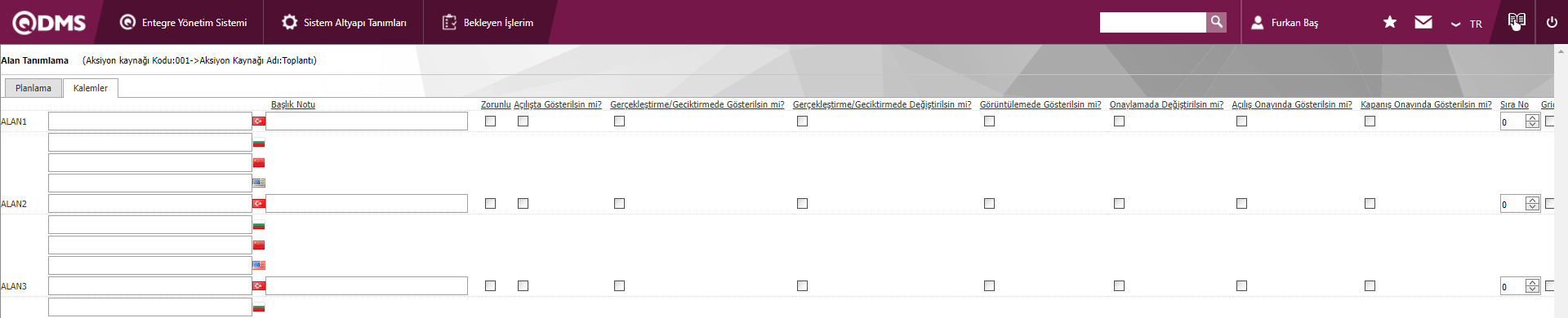Open favorites via the star icon

click(x=1390, y=22)
